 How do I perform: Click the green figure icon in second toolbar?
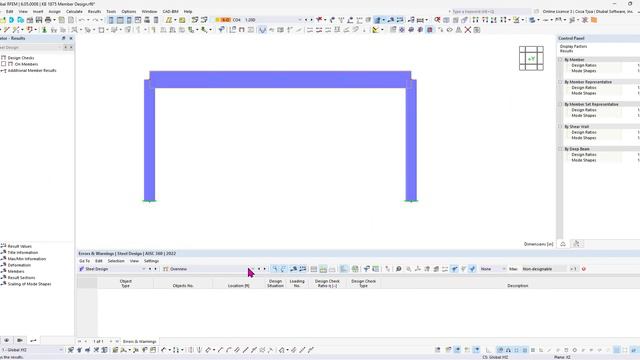pos(44,30)
